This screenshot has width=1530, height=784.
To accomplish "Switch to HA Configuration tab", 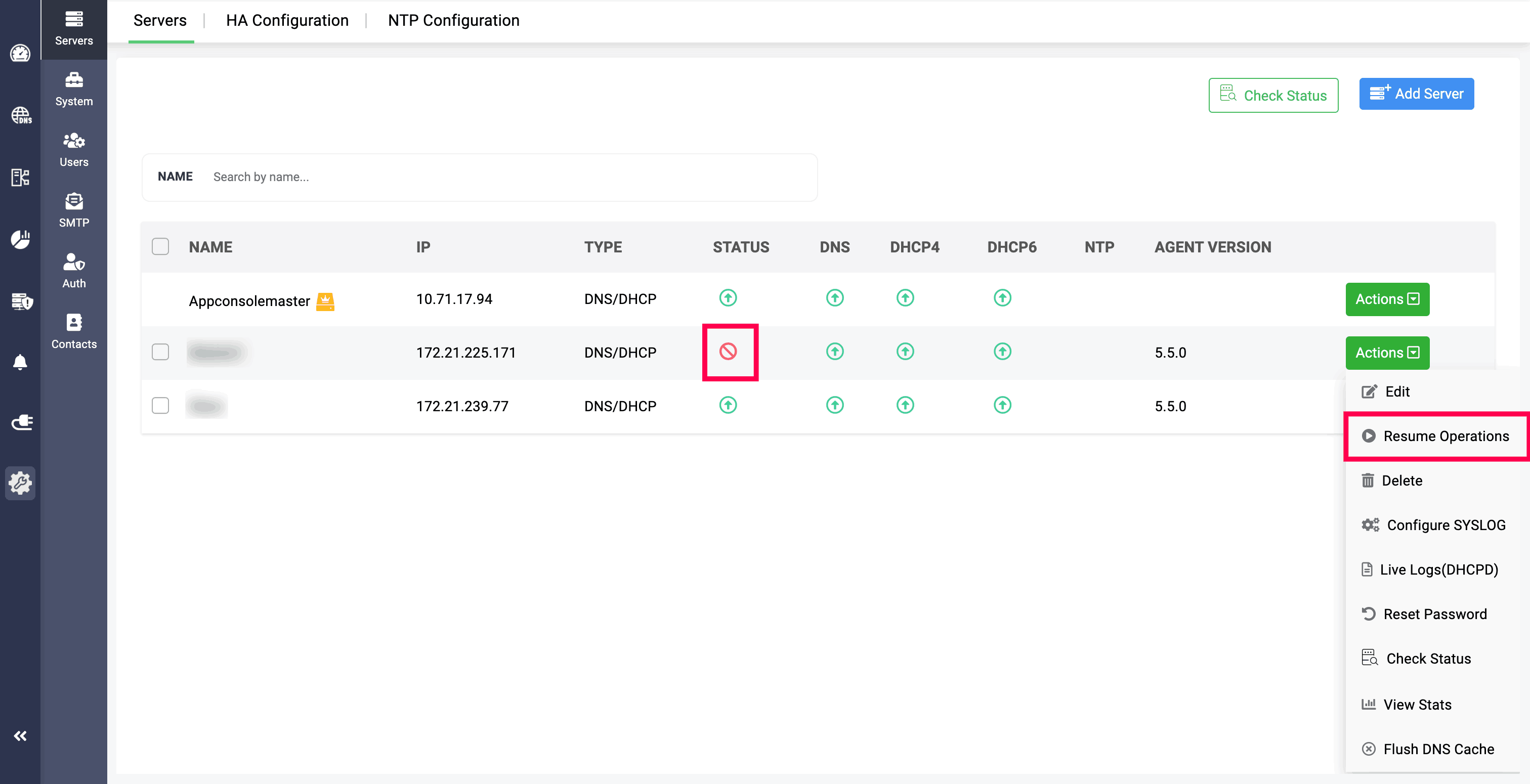I will pyautogui.click(x=287, y=20).
